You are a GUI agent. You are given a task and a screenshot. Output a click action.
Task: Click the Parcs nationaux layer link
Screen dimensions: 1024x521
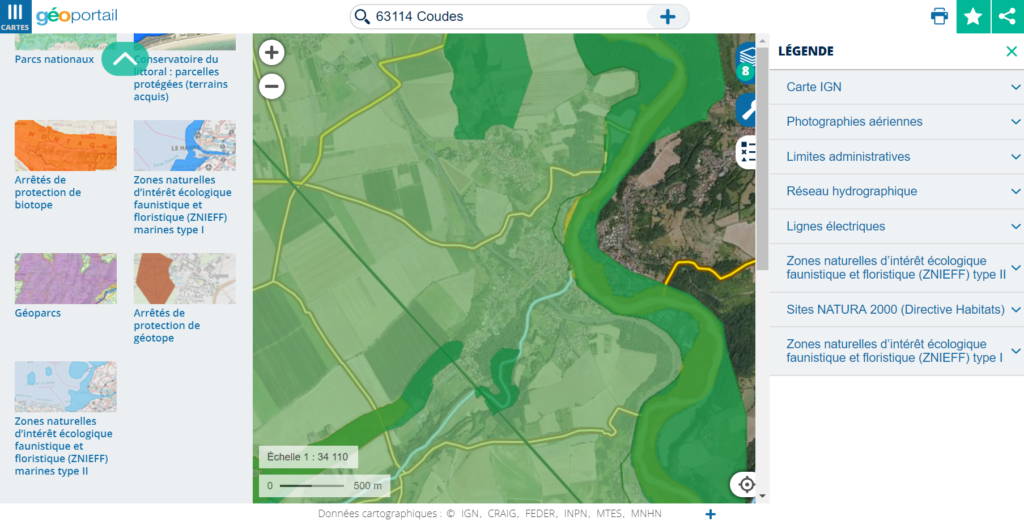click(x=54, y=59)
